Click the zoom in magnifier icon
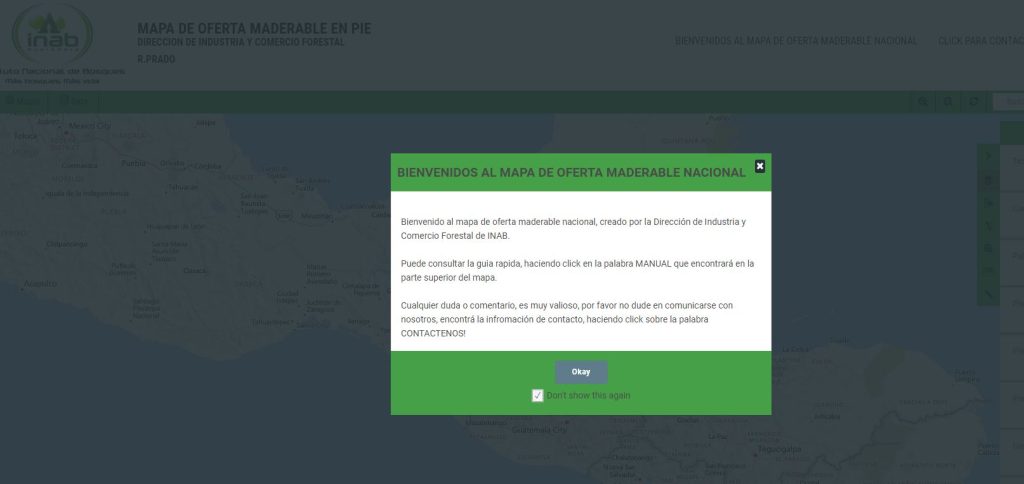1024x484 pixels. tap(923, 102)
